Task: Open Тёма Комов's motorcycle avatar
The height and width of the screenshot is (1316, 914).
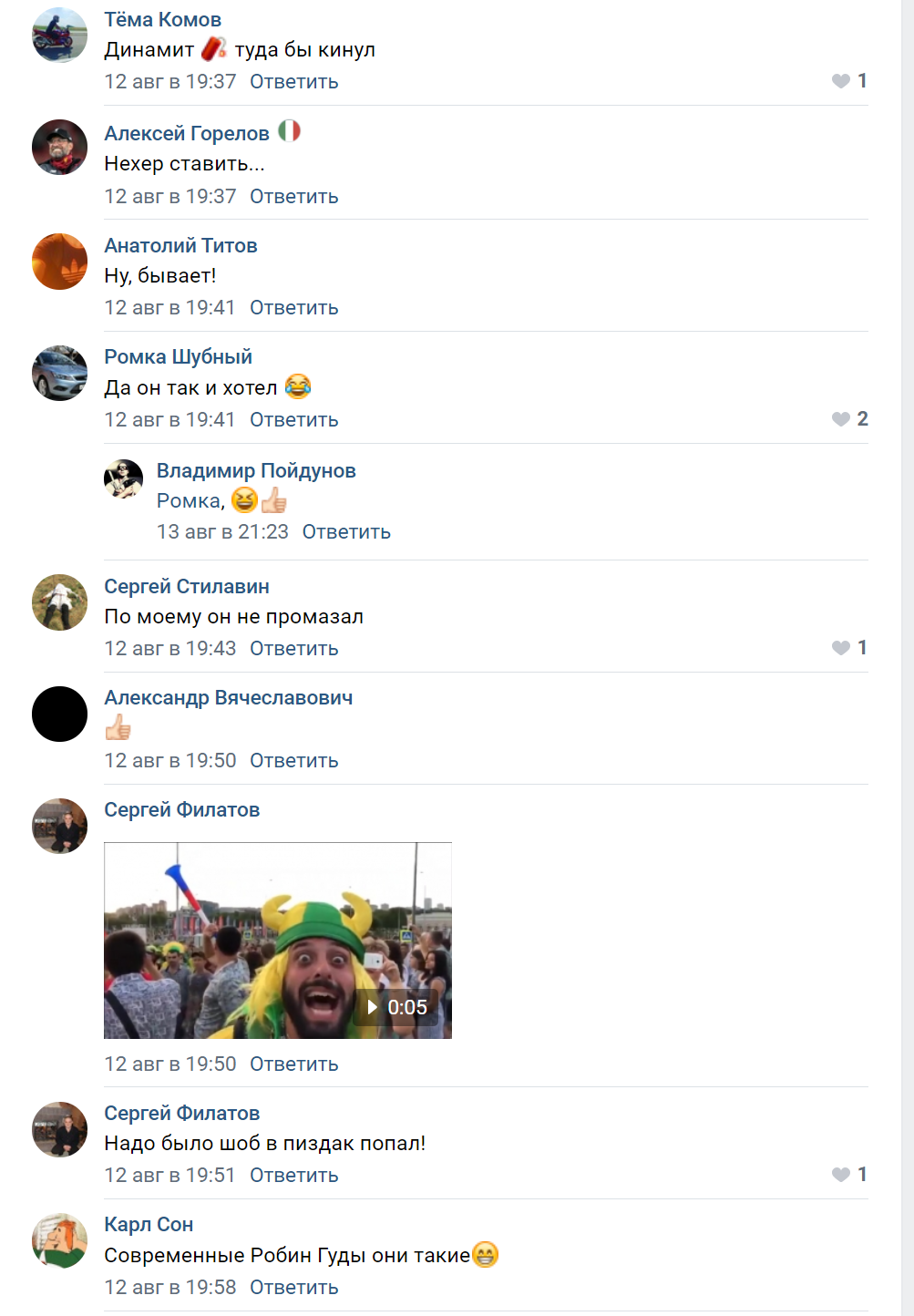Action: point(59,35)
